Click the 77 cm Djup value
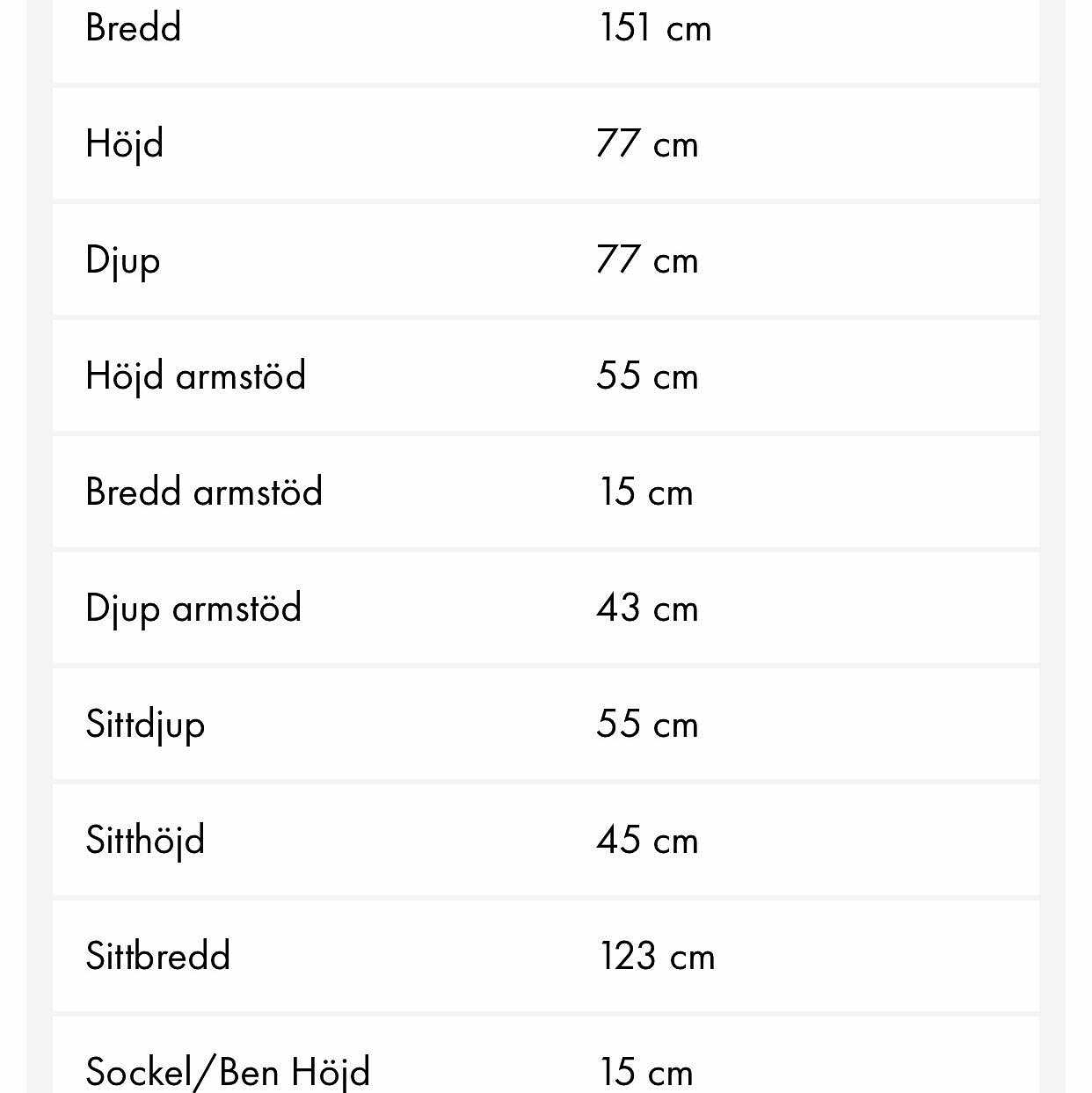1092x1093 pixels. click(647, 259)
